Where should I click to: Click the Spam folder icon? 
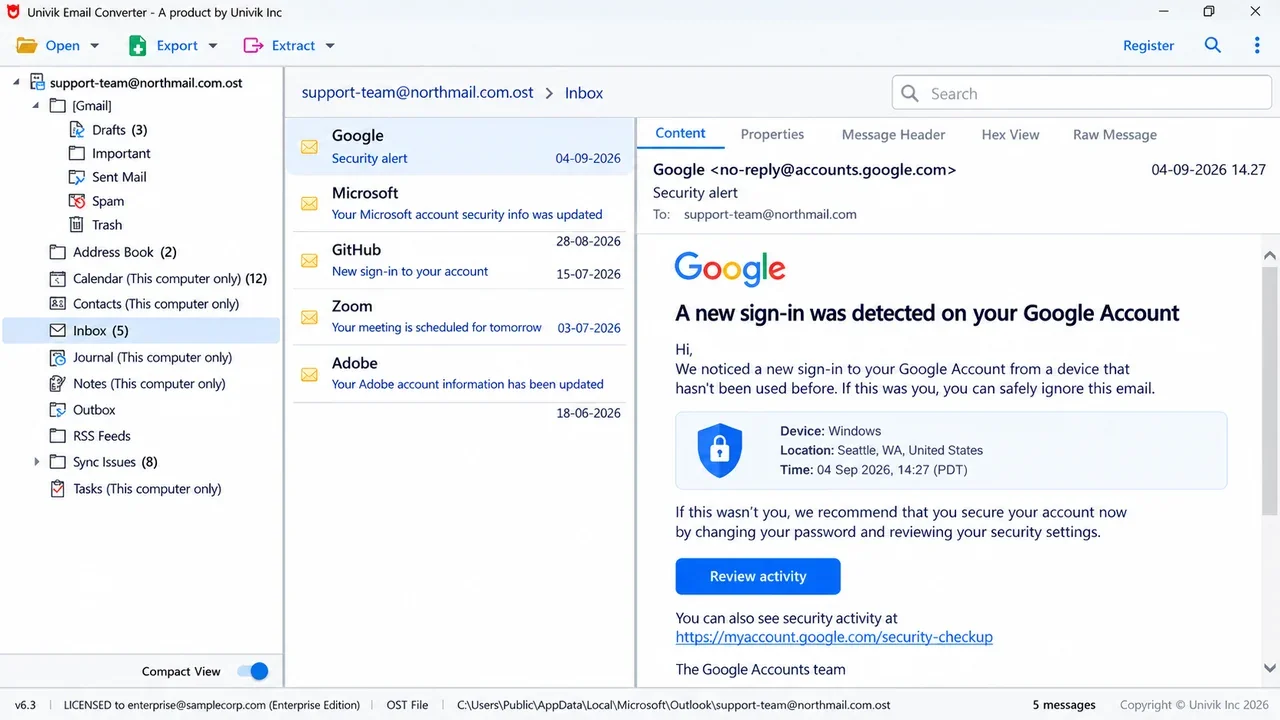(x=77, y=201)
